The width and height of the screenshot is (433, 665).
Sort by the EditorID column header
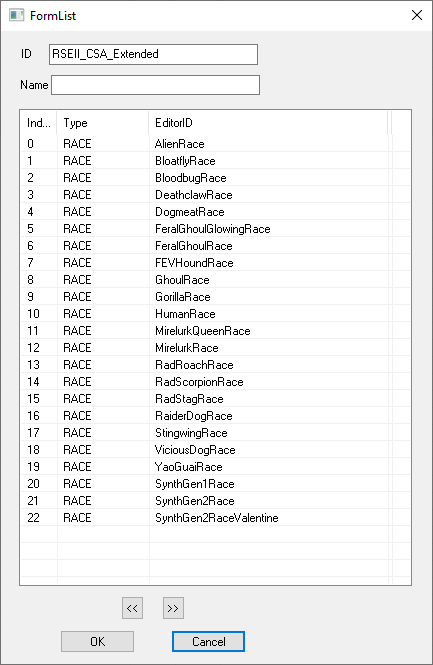tap(268, 123)
